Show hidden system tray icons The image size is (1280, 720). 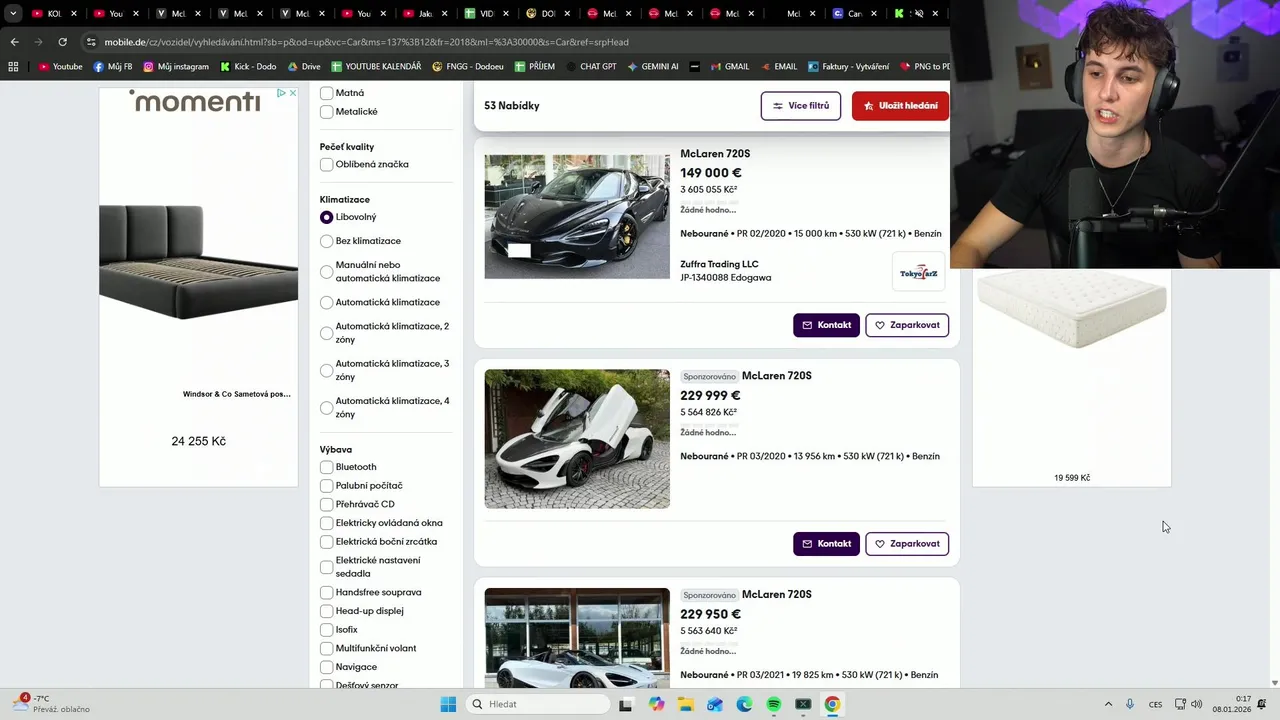[1108, 704]
